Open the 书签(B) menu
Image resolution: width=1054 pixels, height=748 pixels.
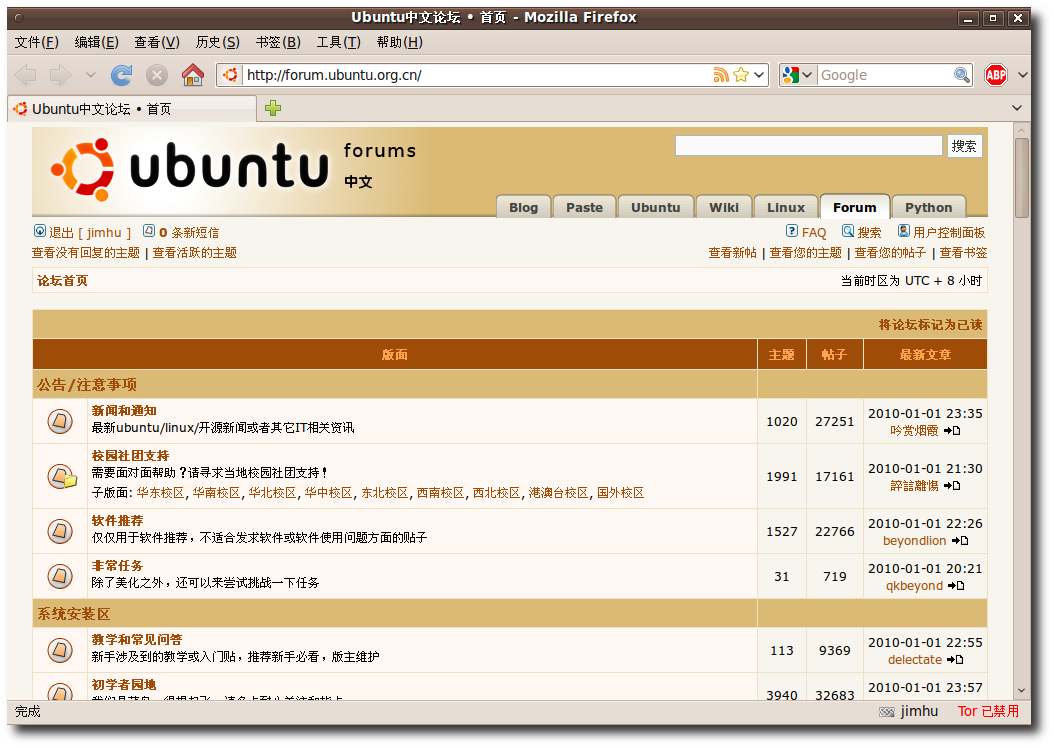278,42
